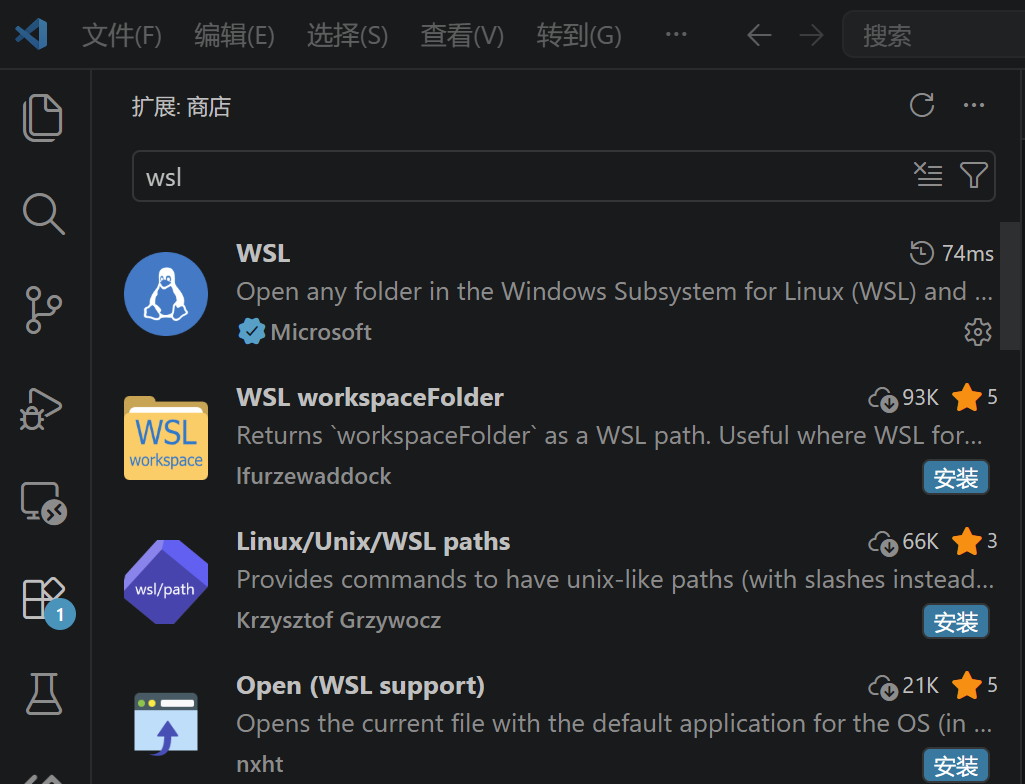Image resolution: width=1025 pixels, height=784 pixels.
Task: Click the Microsoft publisher name
Action: [x=321, y=332]
